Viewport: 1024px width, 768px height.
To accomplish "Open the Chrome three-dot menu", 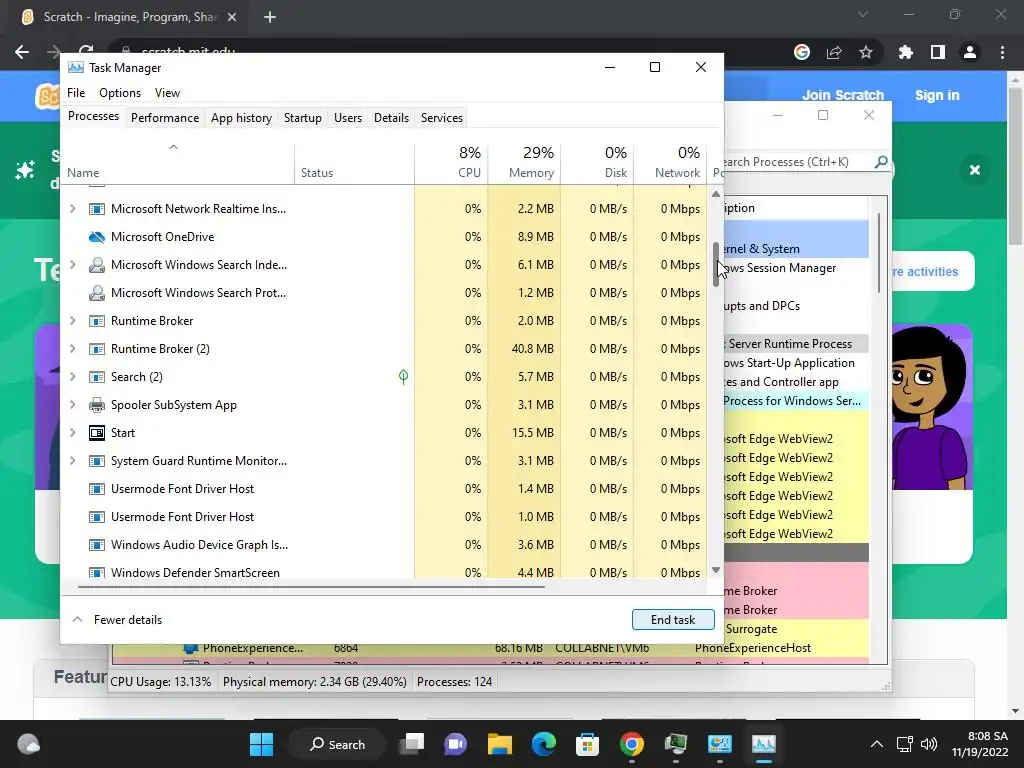I will click(1002, 52).
